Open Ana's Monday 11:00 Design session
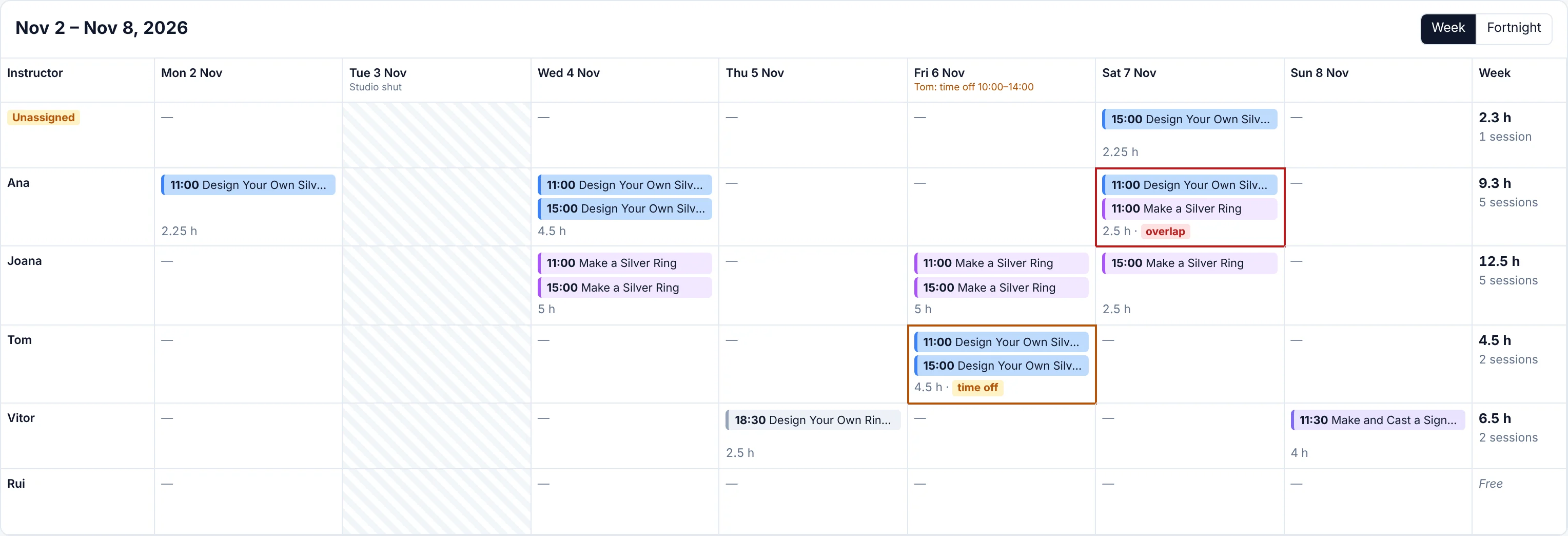This screenshot has height=536, width=1568. [248, 185]
